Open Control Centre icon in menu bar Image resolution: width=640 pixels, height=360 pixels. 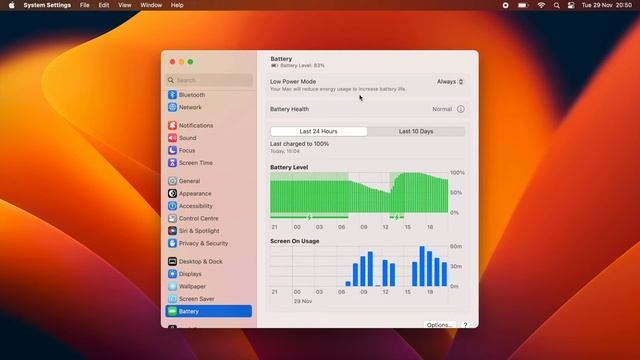pyautogui.click(x=571, y=5)
